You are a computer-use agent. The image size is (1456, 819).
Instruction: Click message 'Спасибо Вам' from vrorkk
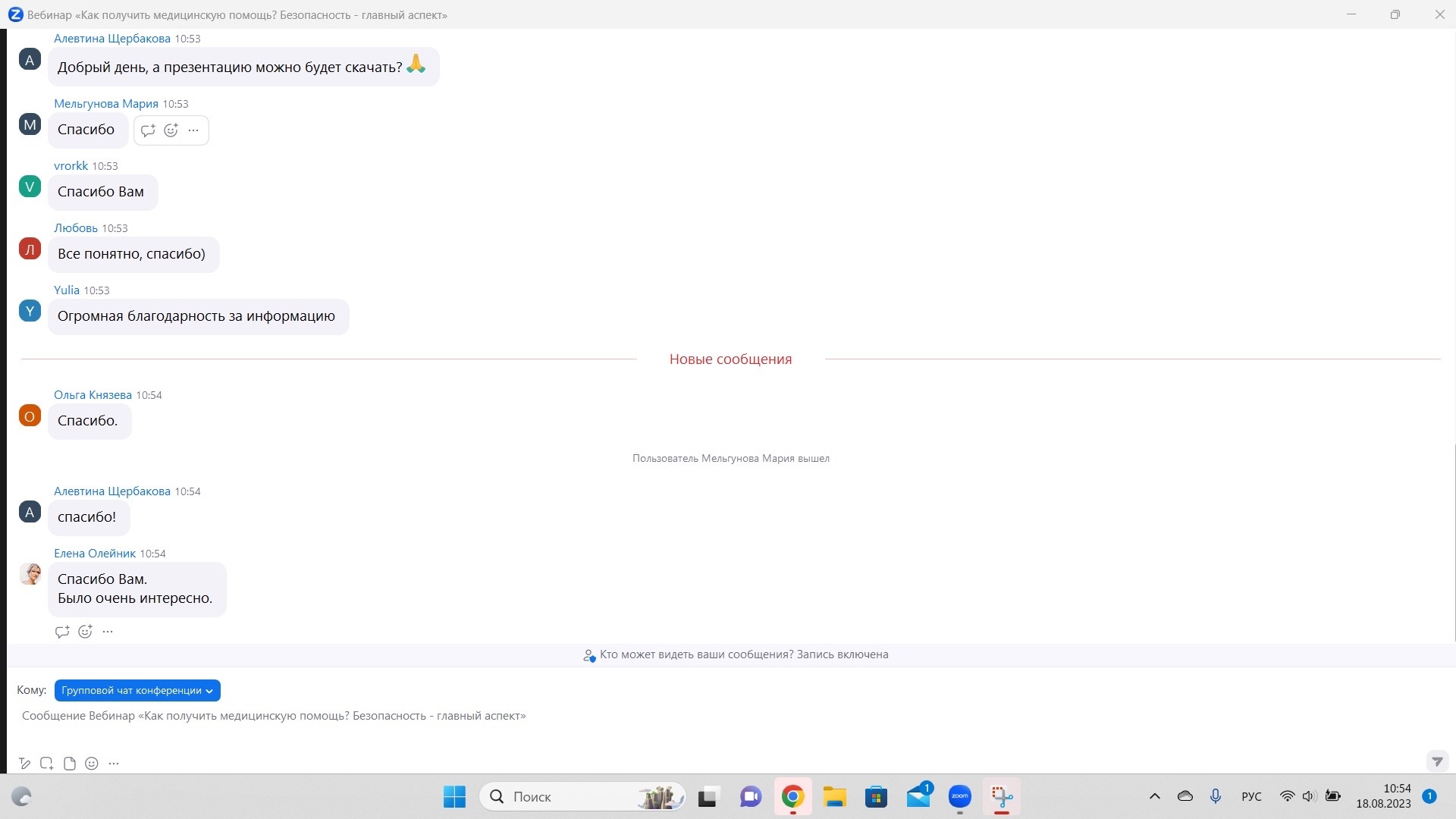pos(102,193)
